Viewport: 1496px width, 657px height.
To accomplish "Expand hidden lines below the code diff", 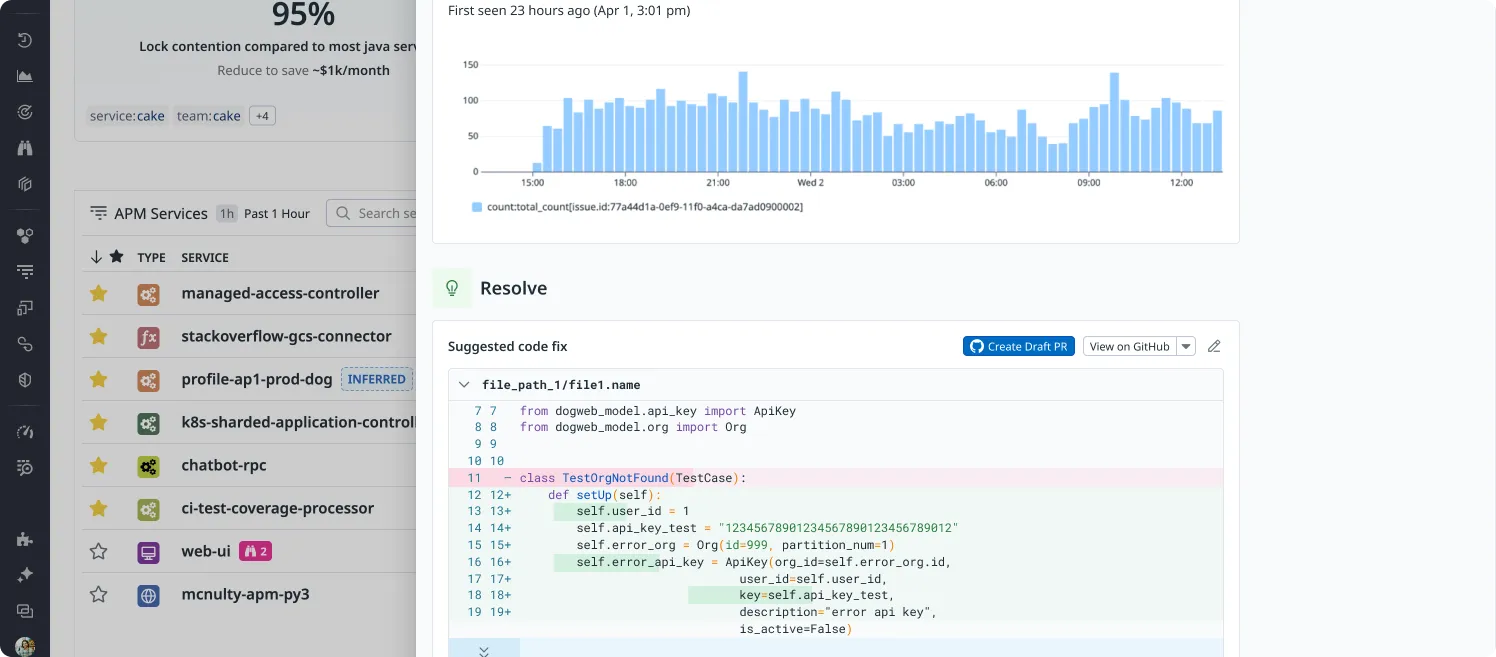I will pos(484,650).
